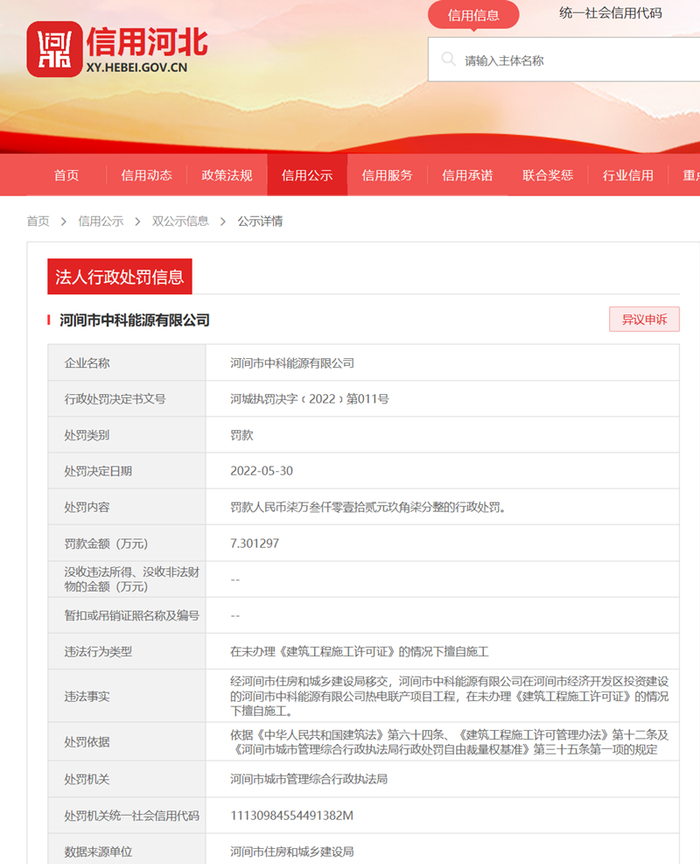
Task: Click the 行政处罚决定书文号 label
Action: coord(115,399)
